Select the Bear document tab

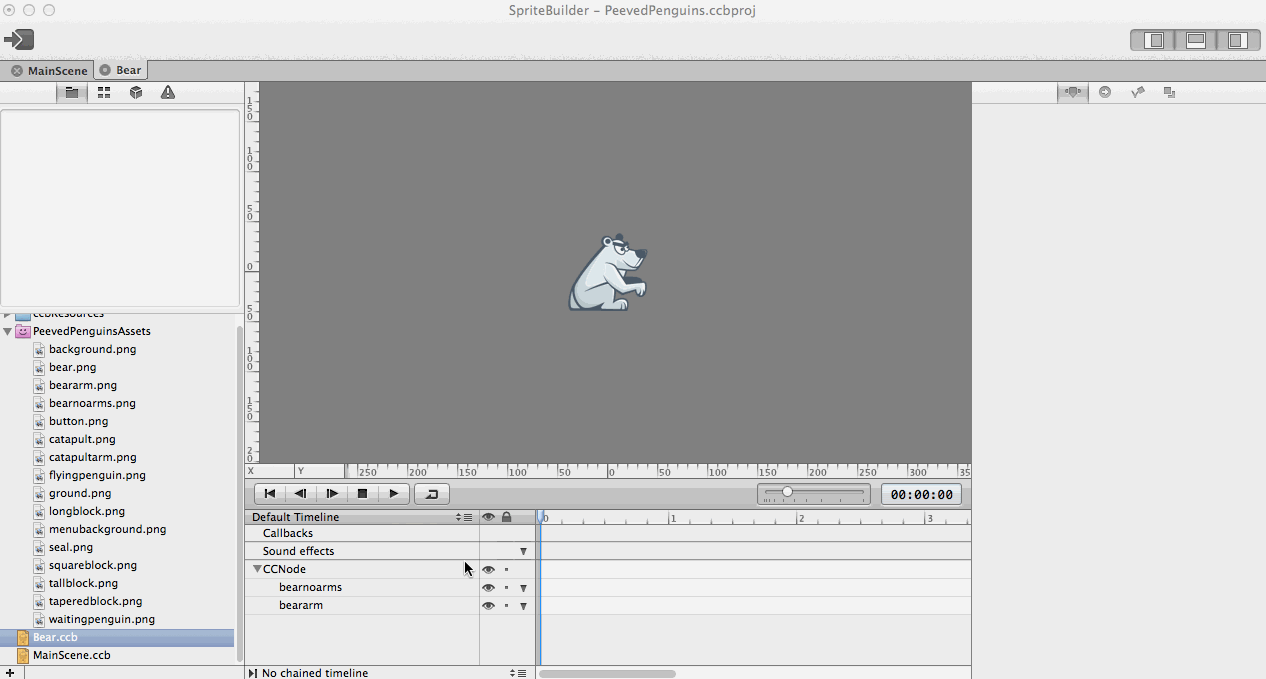128,70
